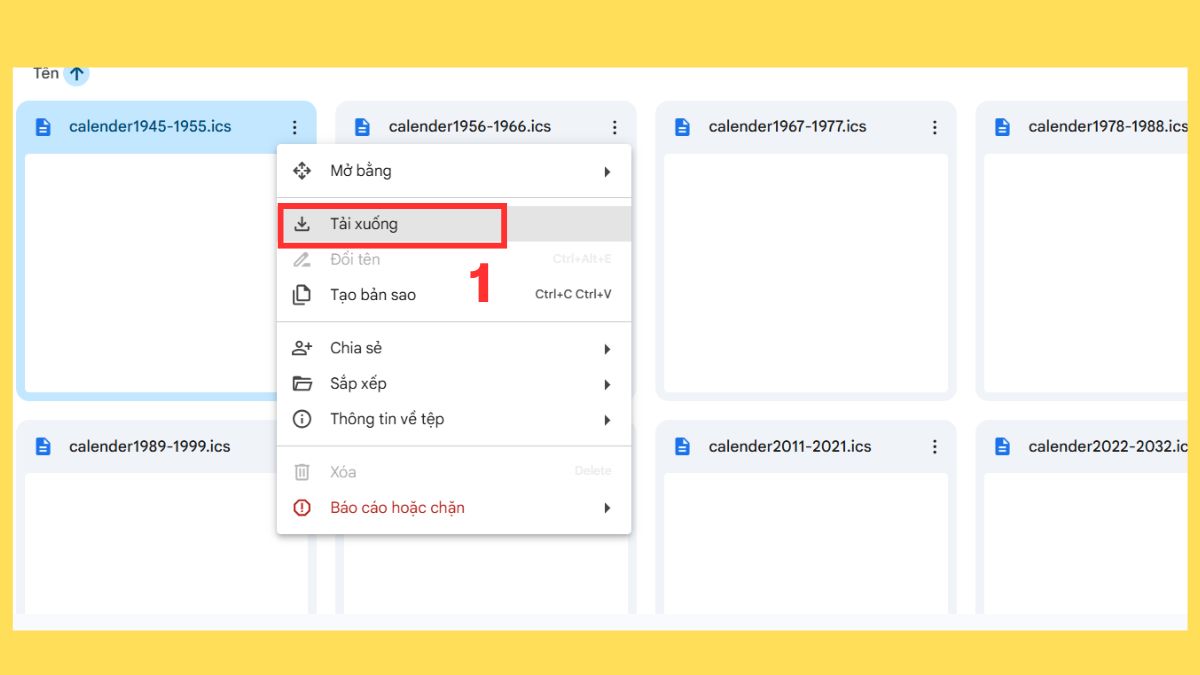Open more options for calender1945-1955.ics

point(294,127)
